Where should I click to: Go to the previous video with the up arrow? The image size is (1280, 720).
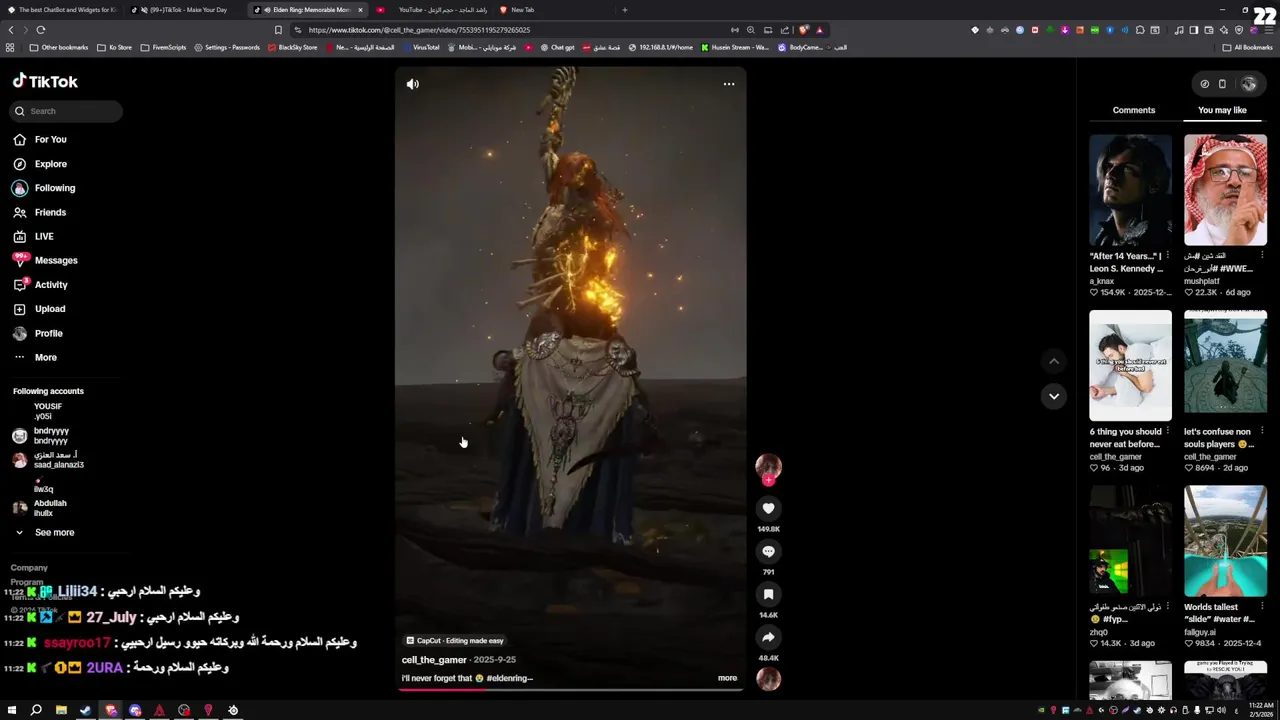tap(1053, 361)
